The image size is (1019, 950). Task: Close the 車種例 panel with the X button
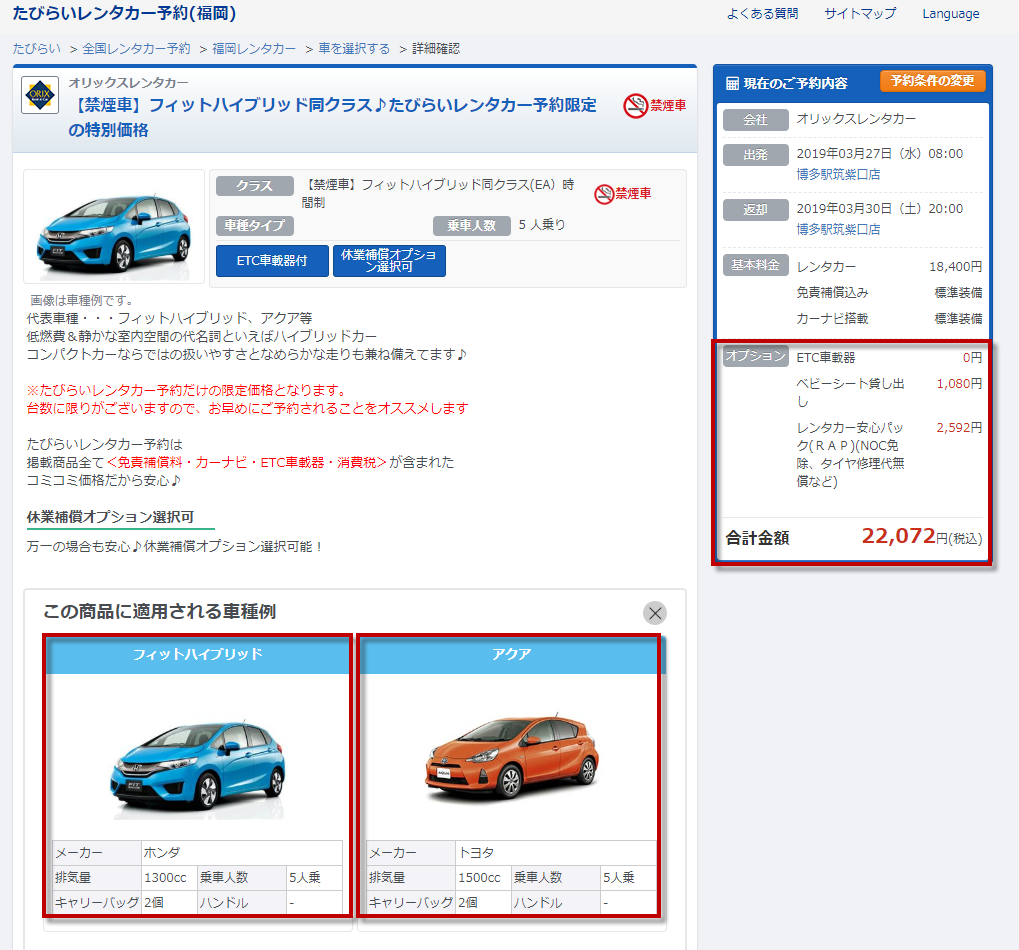[x=655, y=613]
